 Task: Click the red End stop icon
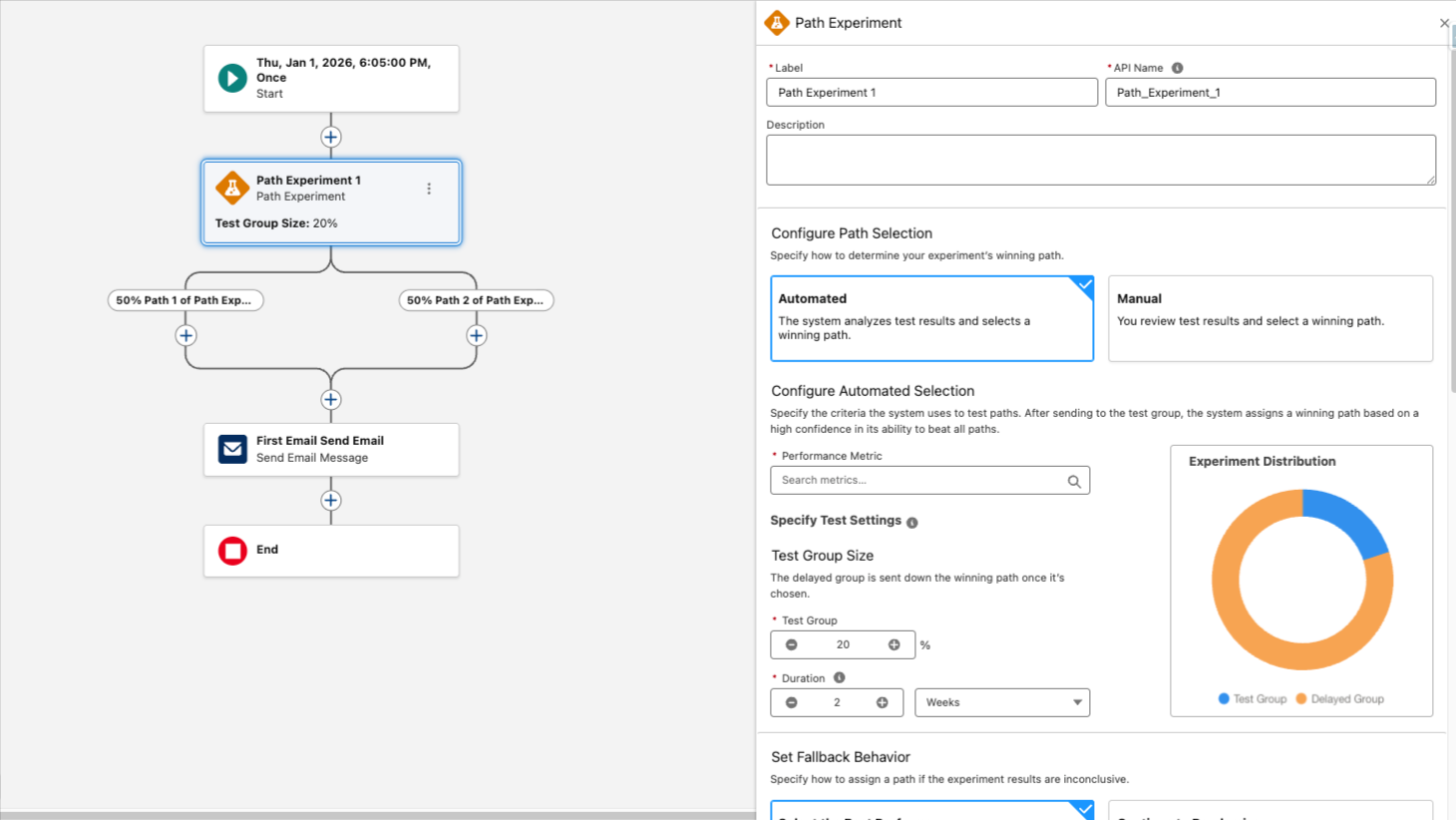[x=232, y=551]
